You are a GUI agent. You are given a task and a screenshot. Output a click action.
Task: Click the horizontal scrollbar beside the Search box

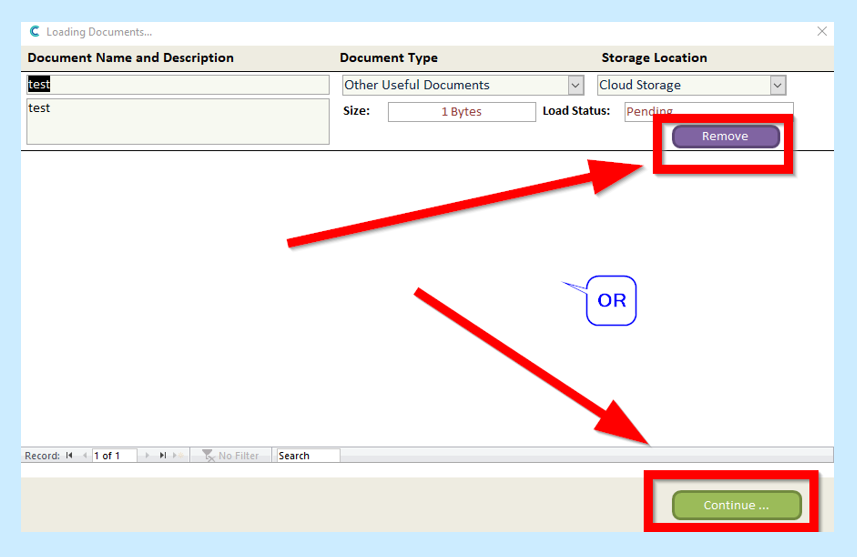point(586,455)
